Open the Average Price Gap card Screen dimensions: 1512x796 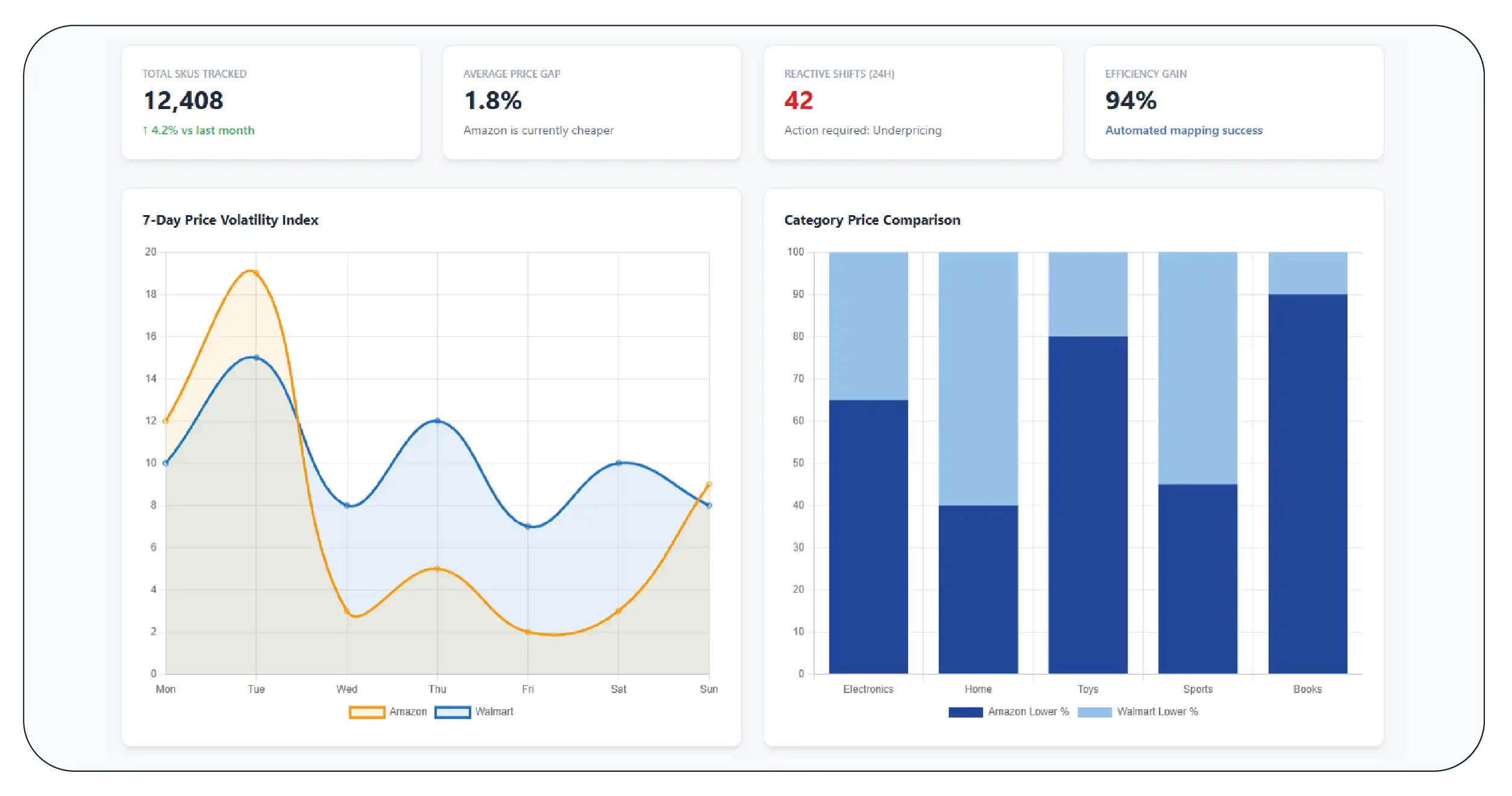pyautogui.click(x=591, y=102)
